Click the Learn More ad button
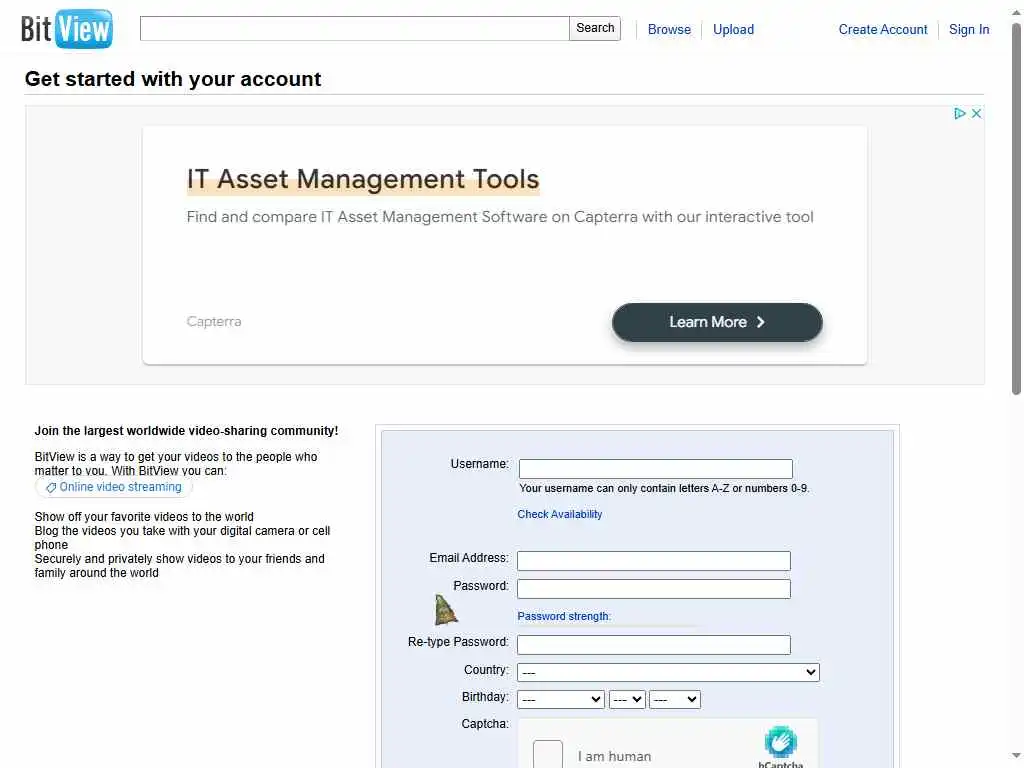This screenshot has height=768, width=1024. tap(717, 322)
